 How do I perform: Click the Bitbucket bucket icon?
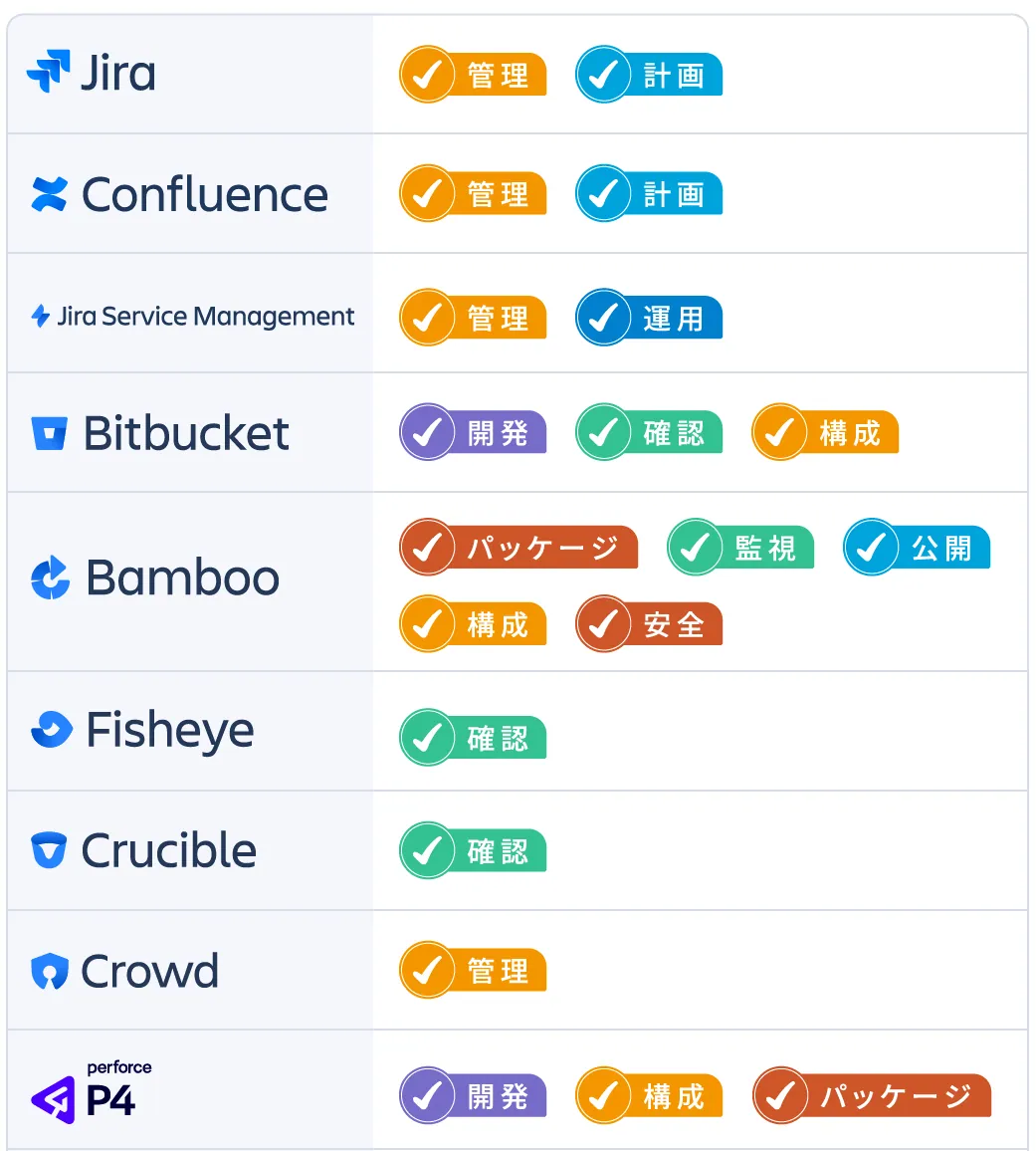point(49,433)
